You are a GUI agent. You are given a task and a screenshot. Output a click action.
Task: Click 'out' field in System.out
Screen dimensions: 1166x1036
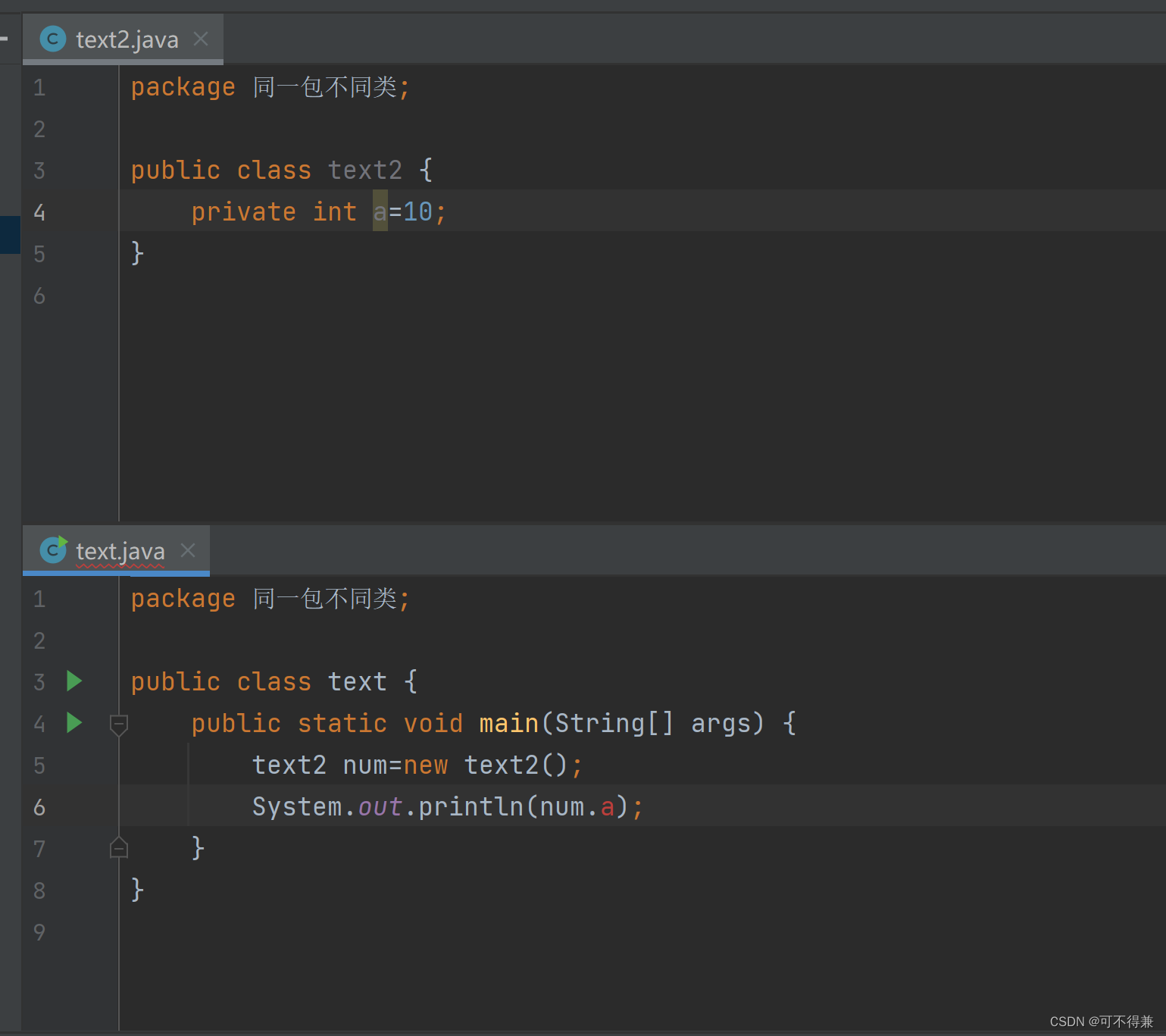[x=380, y=807]
